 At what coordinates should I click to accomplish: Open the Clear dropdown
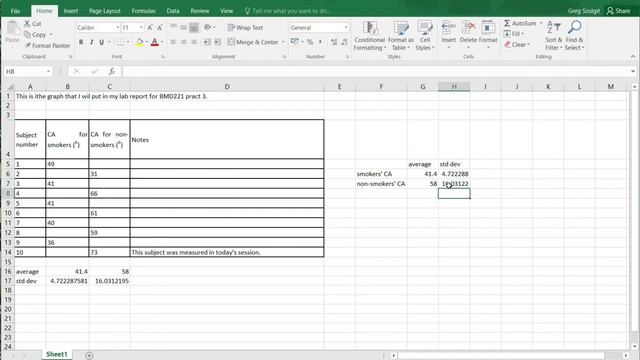pyautogui.click(x=517, y=44)
